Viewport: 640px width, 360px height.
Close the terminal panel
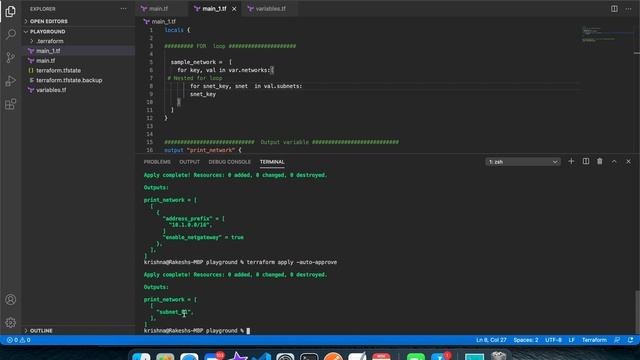(x=629, y=162)
